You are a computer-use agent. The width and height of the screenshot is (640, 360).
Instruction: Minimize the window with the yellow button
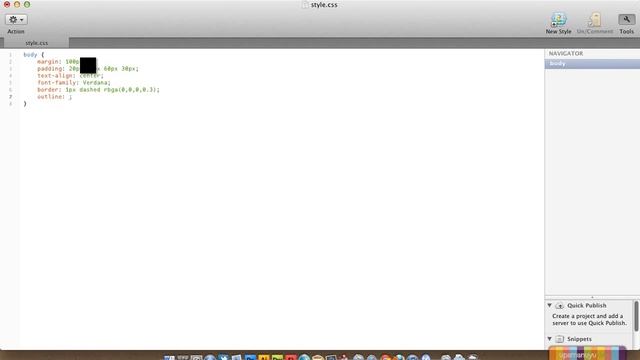tap(17, 4)
